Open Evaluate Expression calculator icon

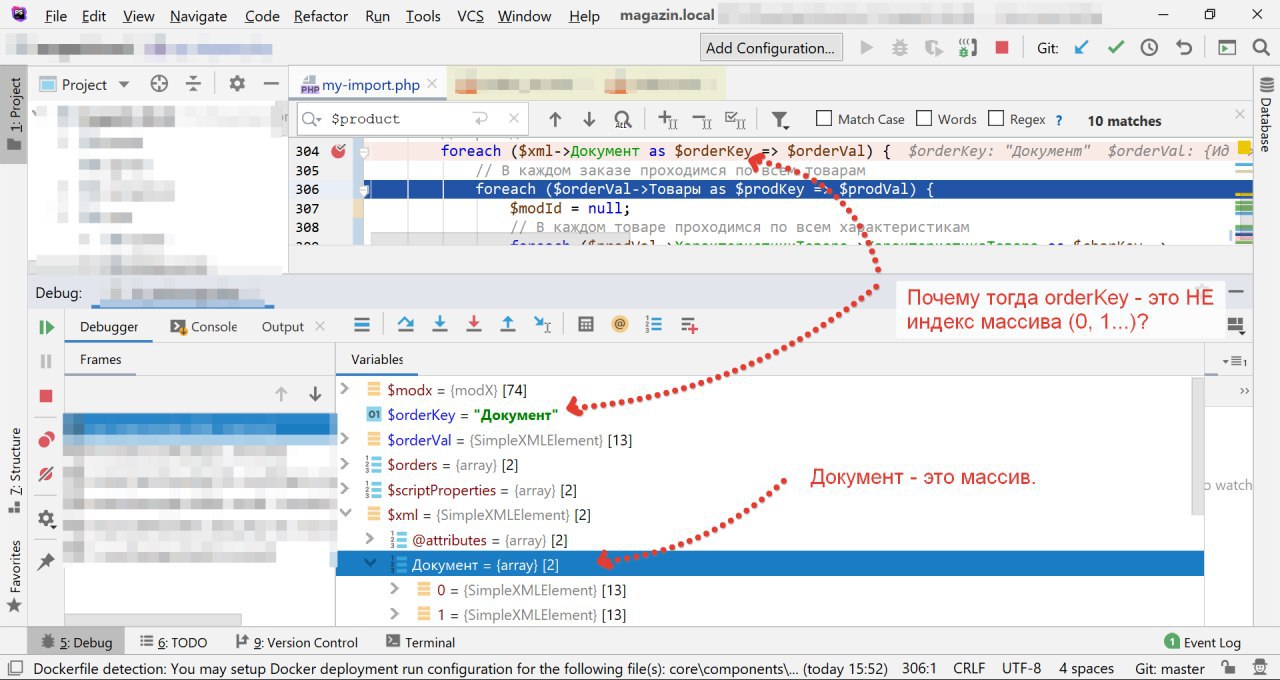[586, 324]
